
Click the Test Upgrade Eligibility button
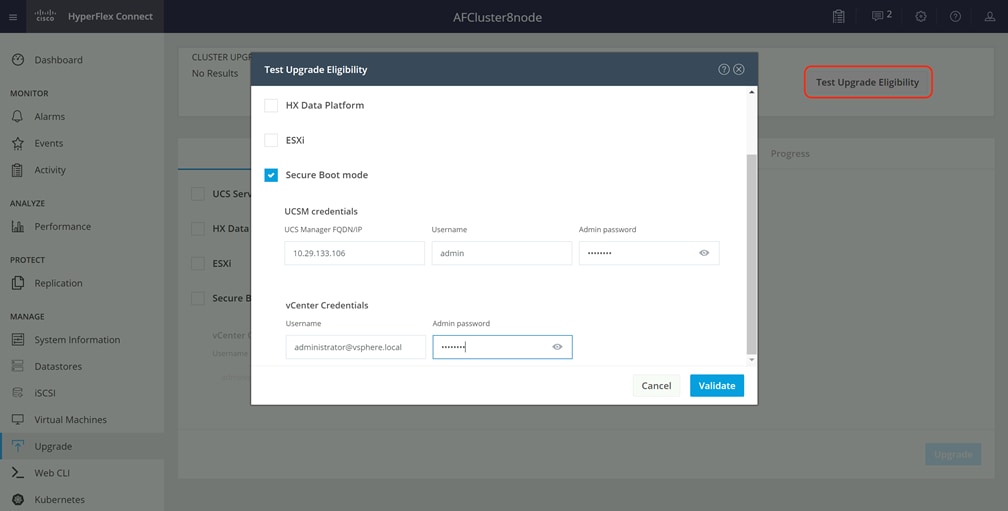(x=868, y=82)
